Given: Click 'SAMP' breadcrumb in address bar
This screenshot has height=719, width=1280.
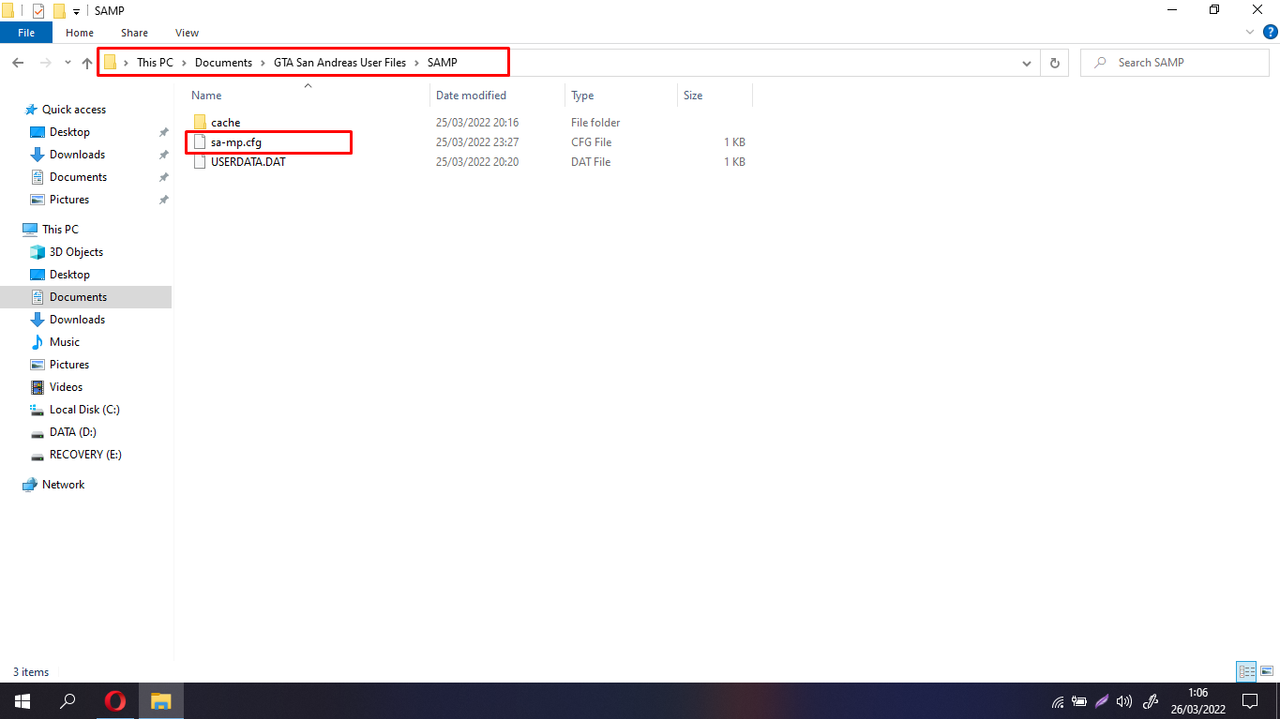Looking at the screenshot, I should (442, 62).
